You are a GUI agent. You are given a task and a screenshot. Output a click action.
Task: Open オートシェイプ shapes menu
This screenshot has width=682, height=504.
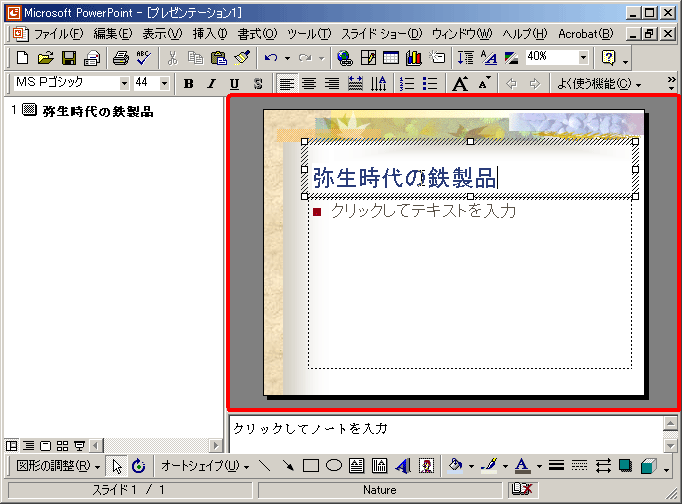tap(205, 466)
